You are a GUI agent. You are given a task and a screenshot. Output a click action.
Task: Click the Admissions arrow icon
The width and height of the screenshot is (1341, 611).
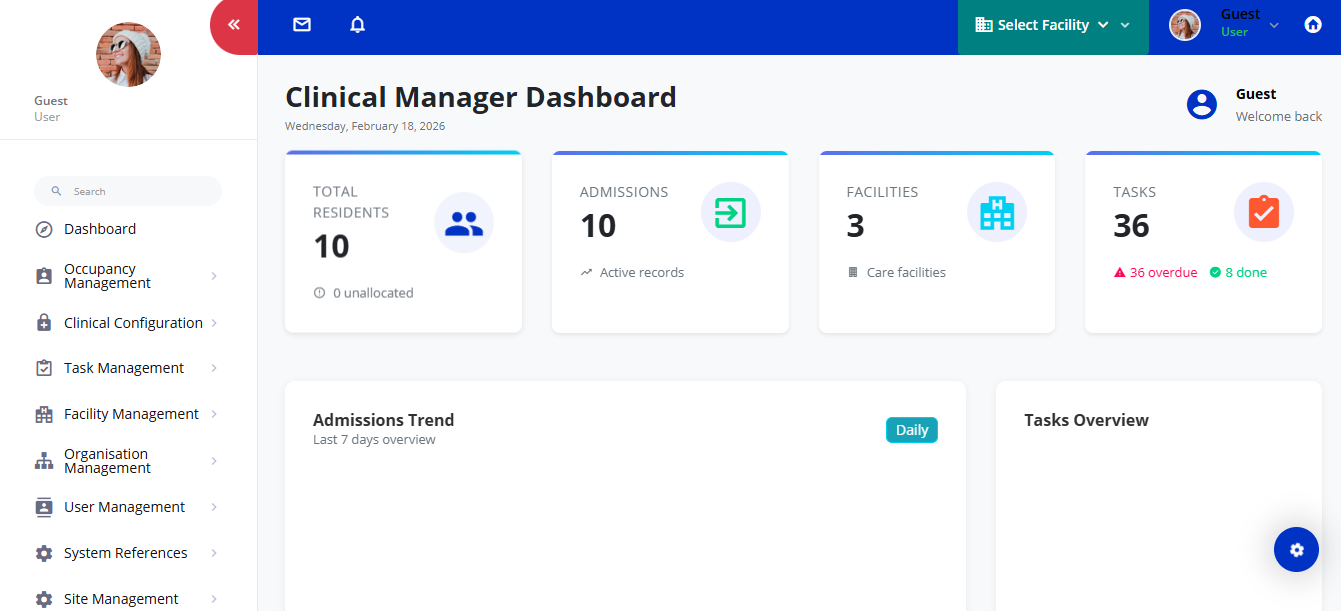coord(730,212)
